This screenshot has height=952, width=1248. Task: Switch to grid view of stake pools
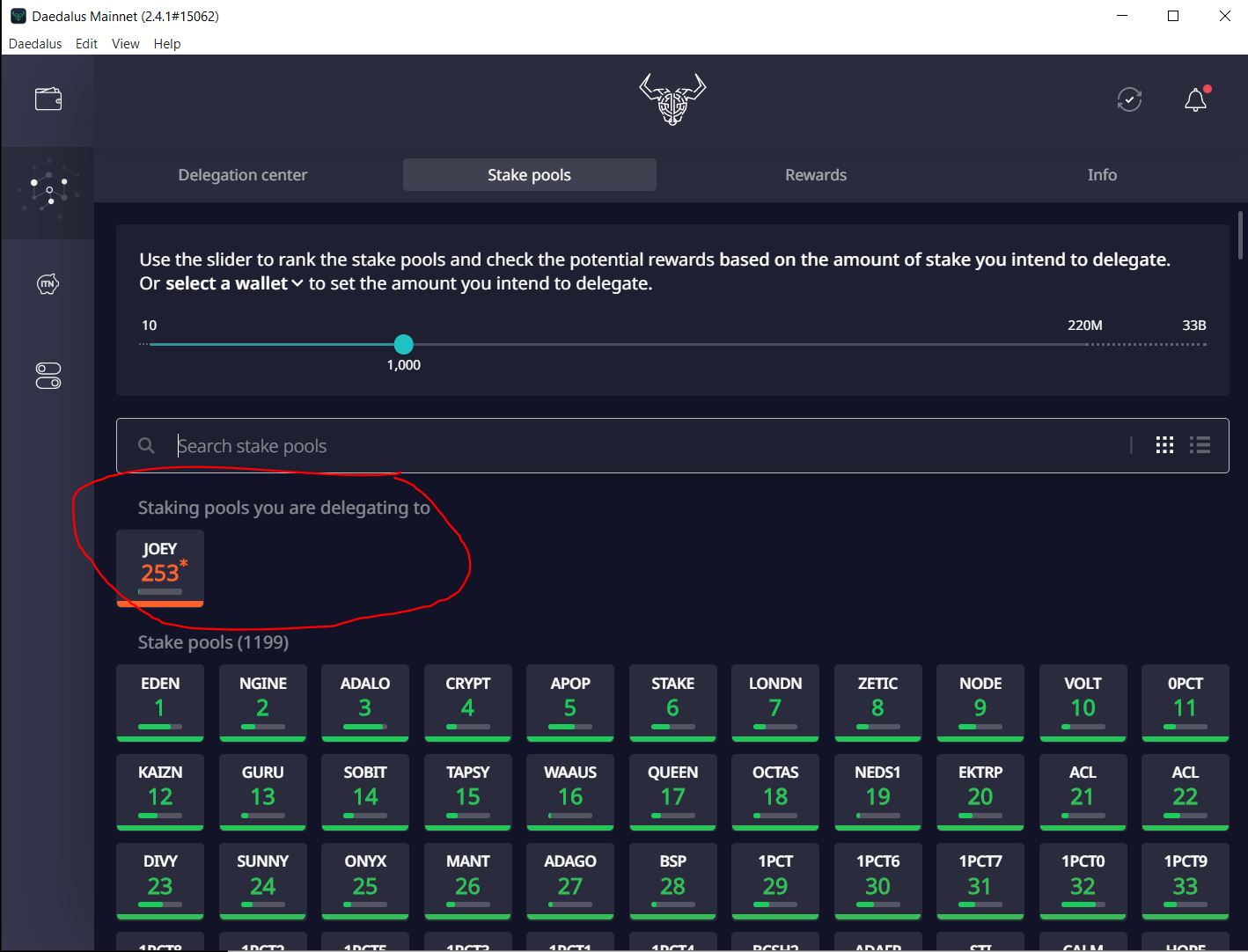[1164, 445]
